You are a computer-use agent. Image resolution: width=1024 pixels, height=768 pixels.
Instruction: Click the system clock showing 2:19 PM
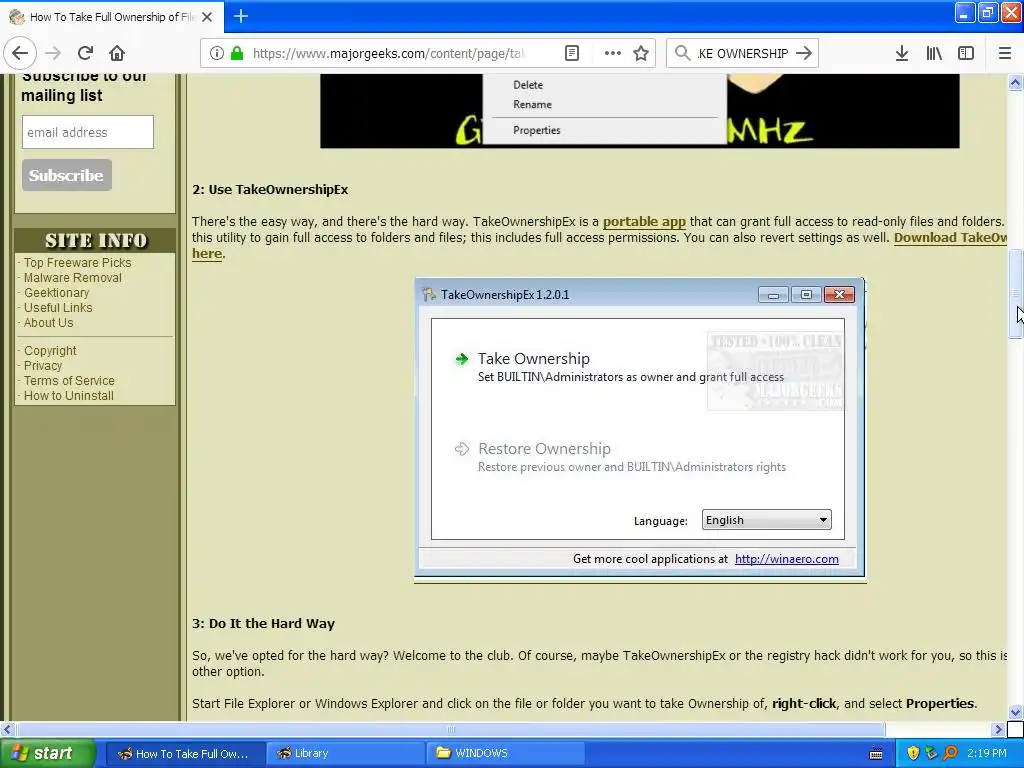tap(987, 753)
